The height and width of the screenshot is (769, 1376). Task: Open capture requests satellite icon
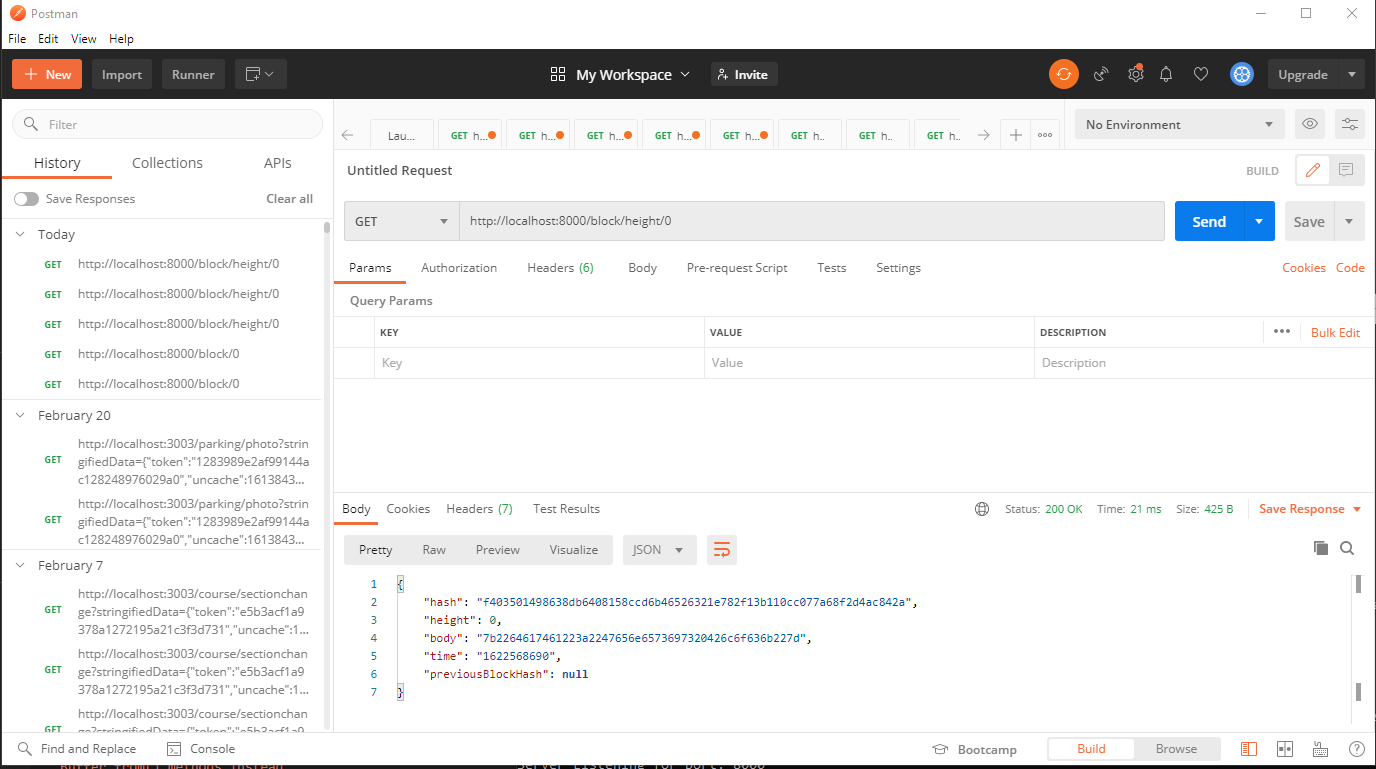(1101, 74)
